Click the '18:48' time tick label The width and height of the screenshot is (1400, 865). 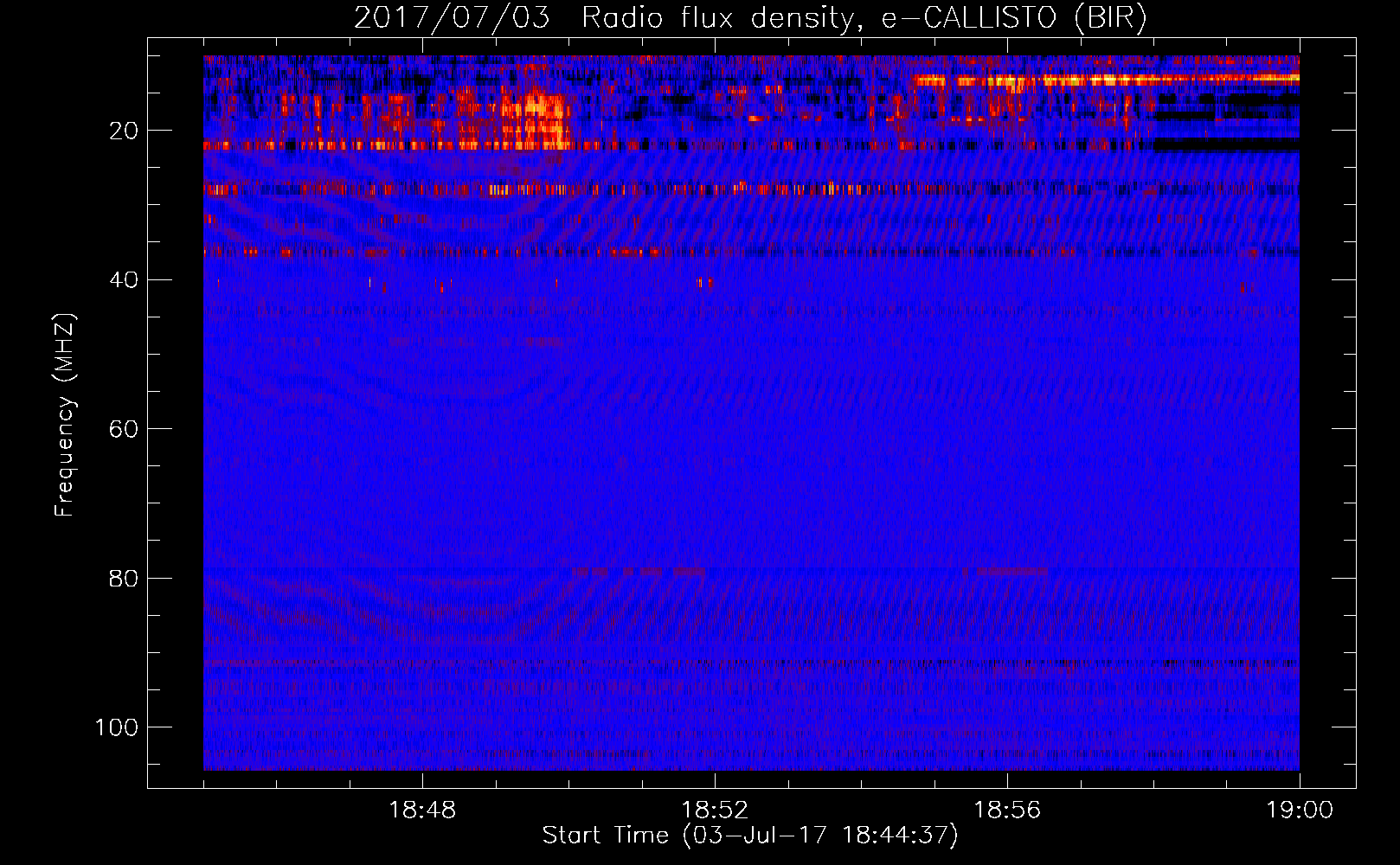[x=422, y=811]
